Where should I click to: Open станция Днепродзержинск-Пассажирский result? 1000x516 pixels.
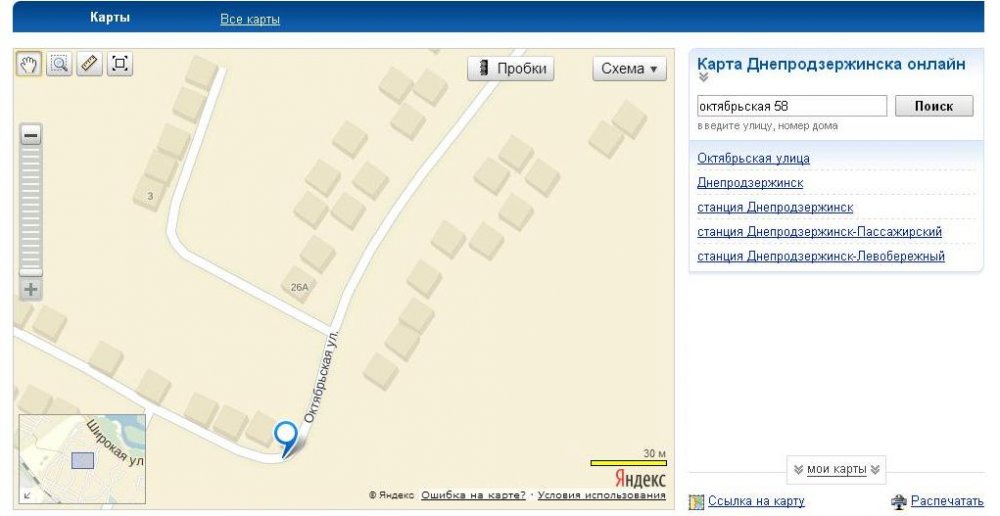(820, 232)
